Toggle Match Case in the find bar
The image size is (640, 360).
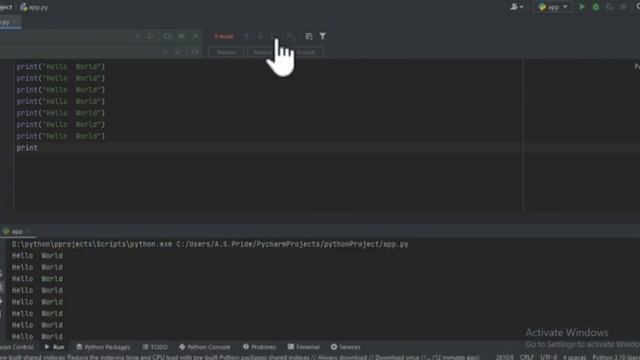tap(168, 36)
